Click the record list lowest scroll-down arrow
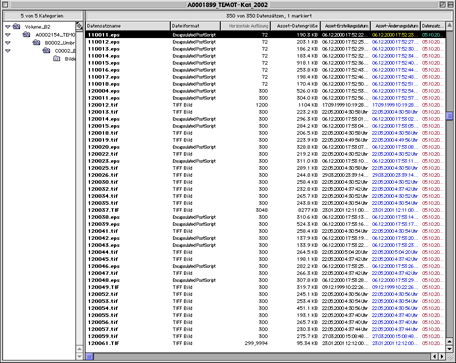 [x=449, y=349]
